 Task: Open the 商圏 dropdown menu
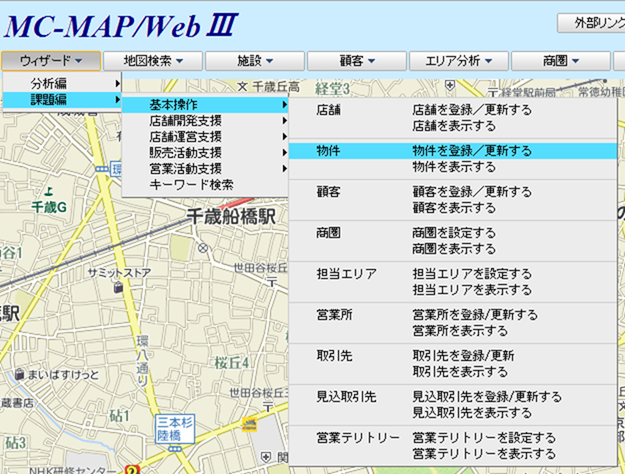(560, 61)
